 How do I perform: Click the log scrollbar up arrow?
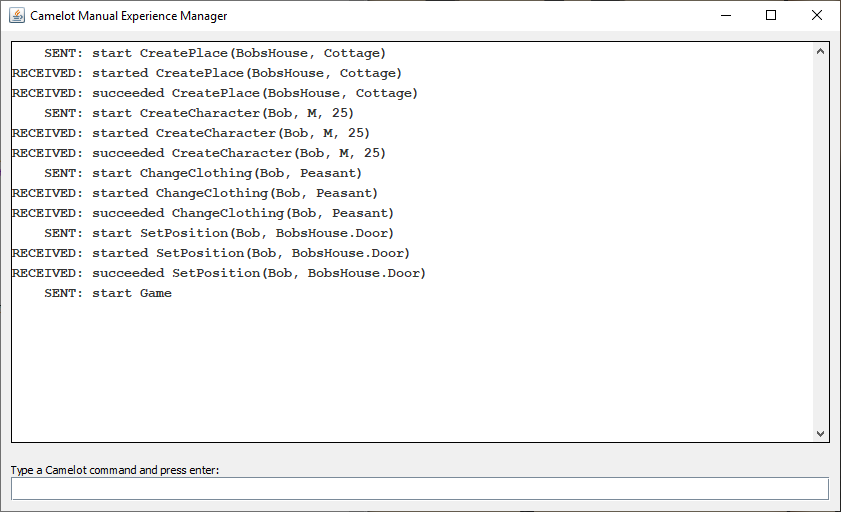click(x=820, y=51)
